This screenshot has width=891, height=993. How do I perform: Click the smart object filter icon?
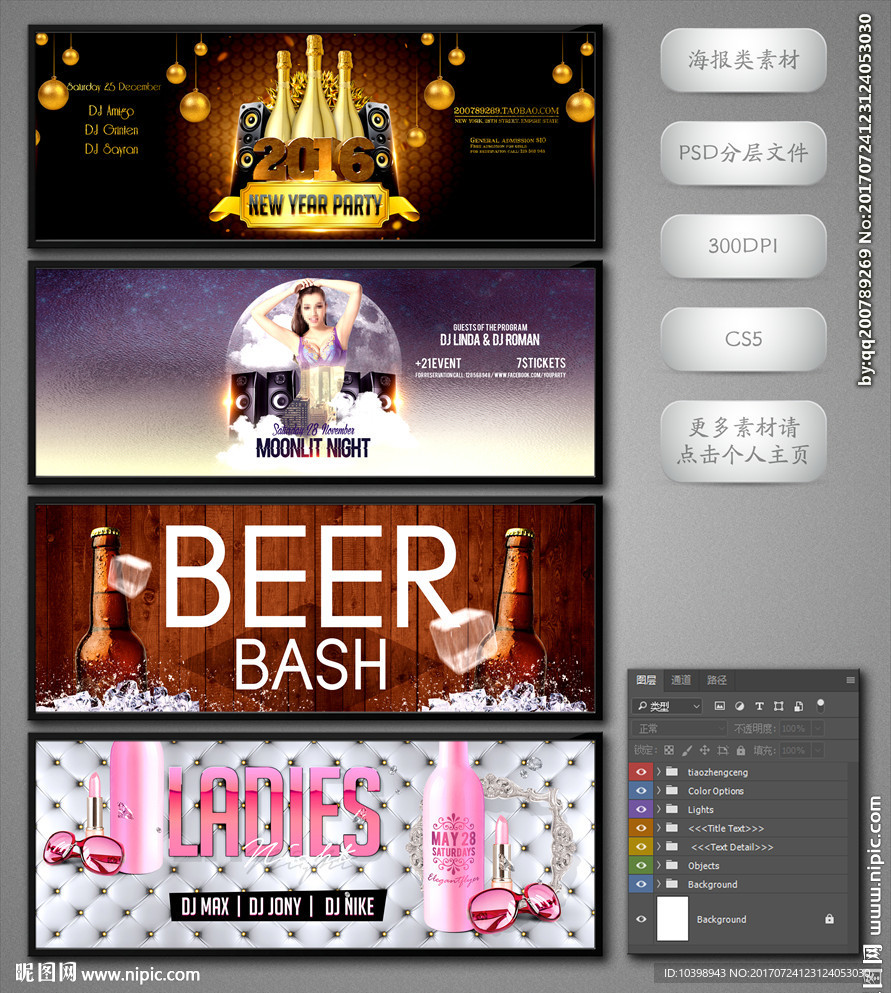(798, 706)
